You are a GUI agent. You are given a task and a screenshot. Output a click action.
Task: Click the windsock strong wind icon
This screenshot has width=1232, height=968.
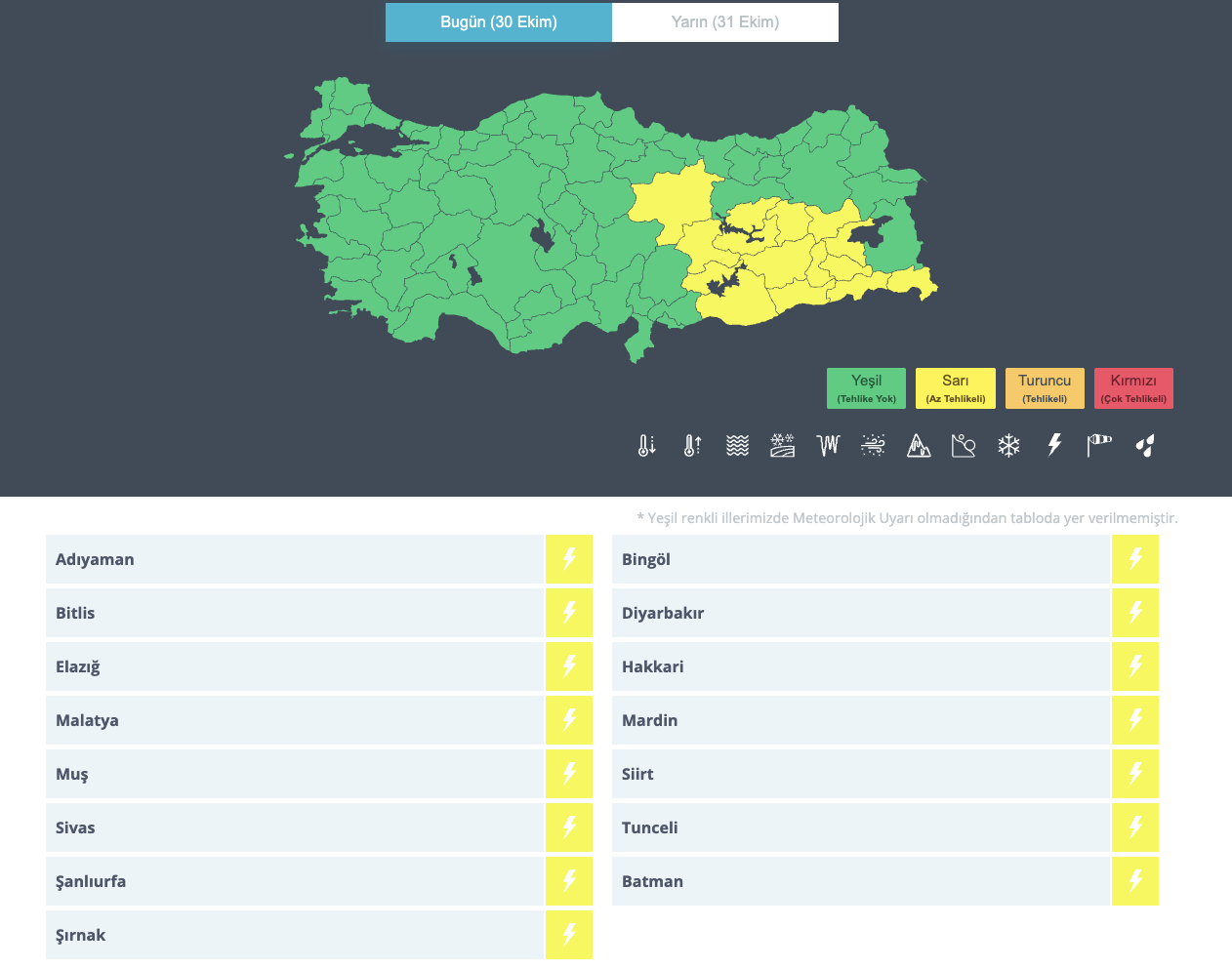1099,446
